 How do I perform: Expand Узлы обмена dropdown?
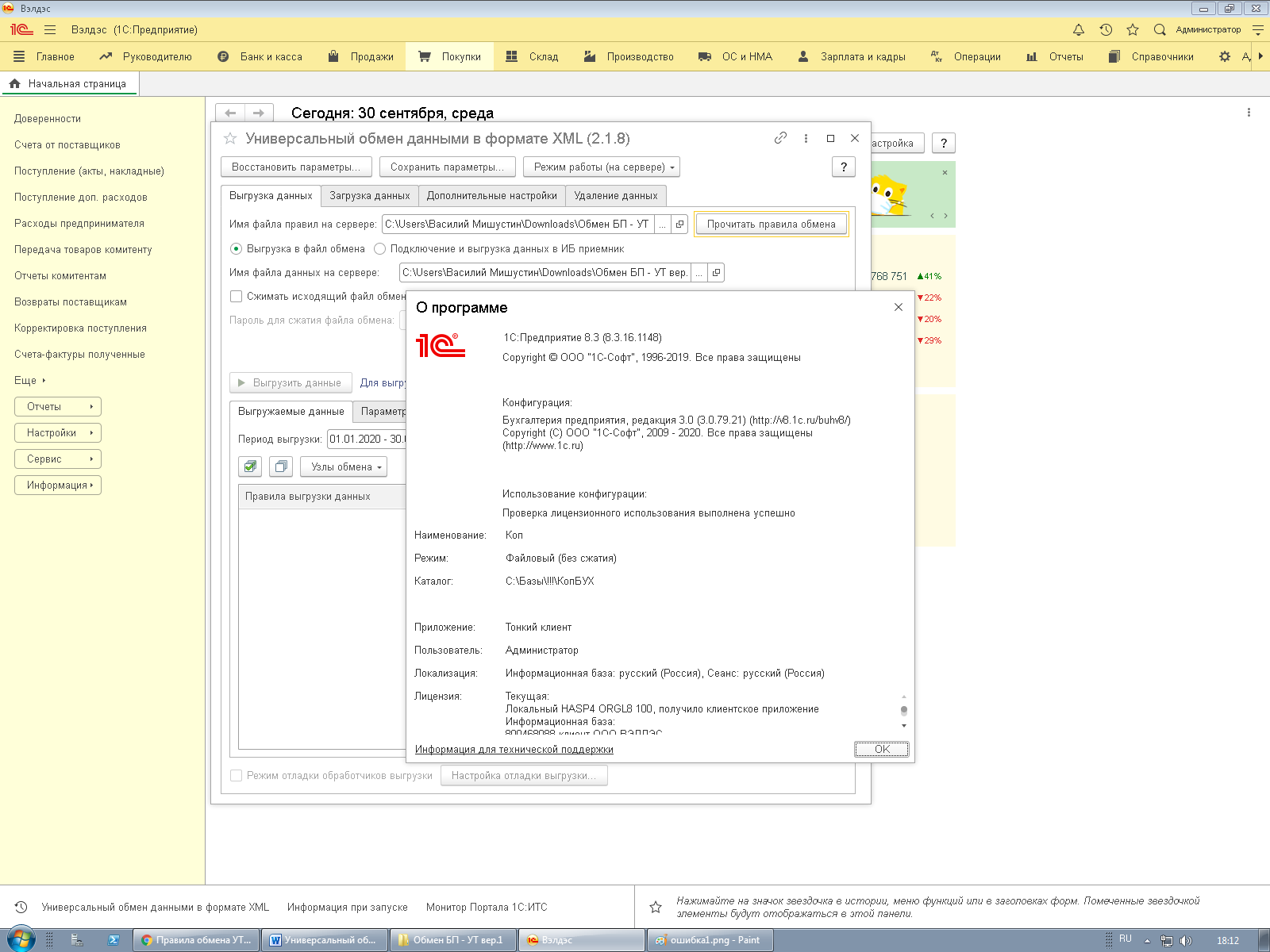point(344,466)
